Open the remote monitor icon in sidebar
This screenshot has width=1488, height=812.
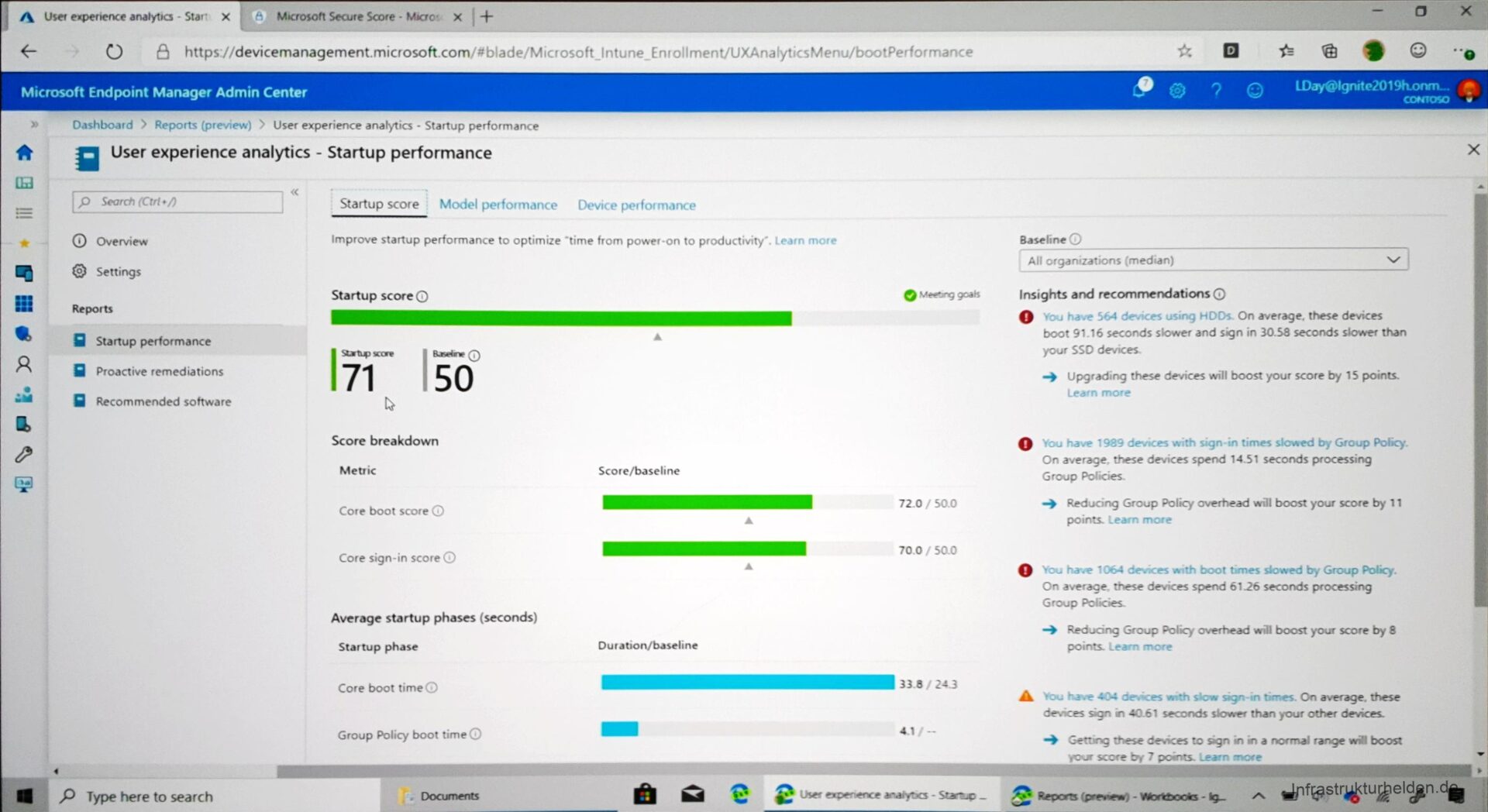point(24,484)
